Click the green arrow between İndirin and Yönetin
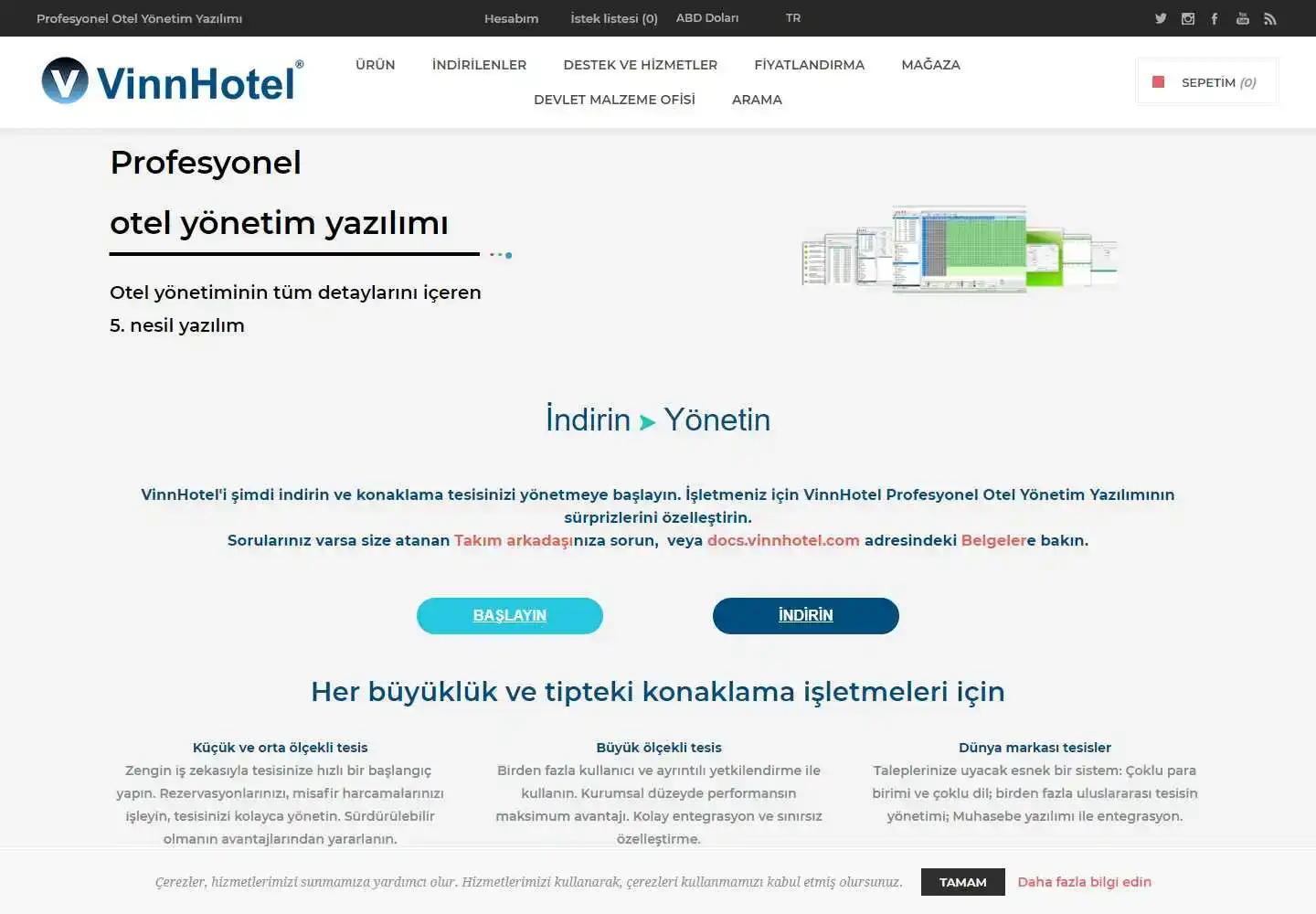Image resolution: width=1316 pixels, height=914 pixels. point(648,422)
